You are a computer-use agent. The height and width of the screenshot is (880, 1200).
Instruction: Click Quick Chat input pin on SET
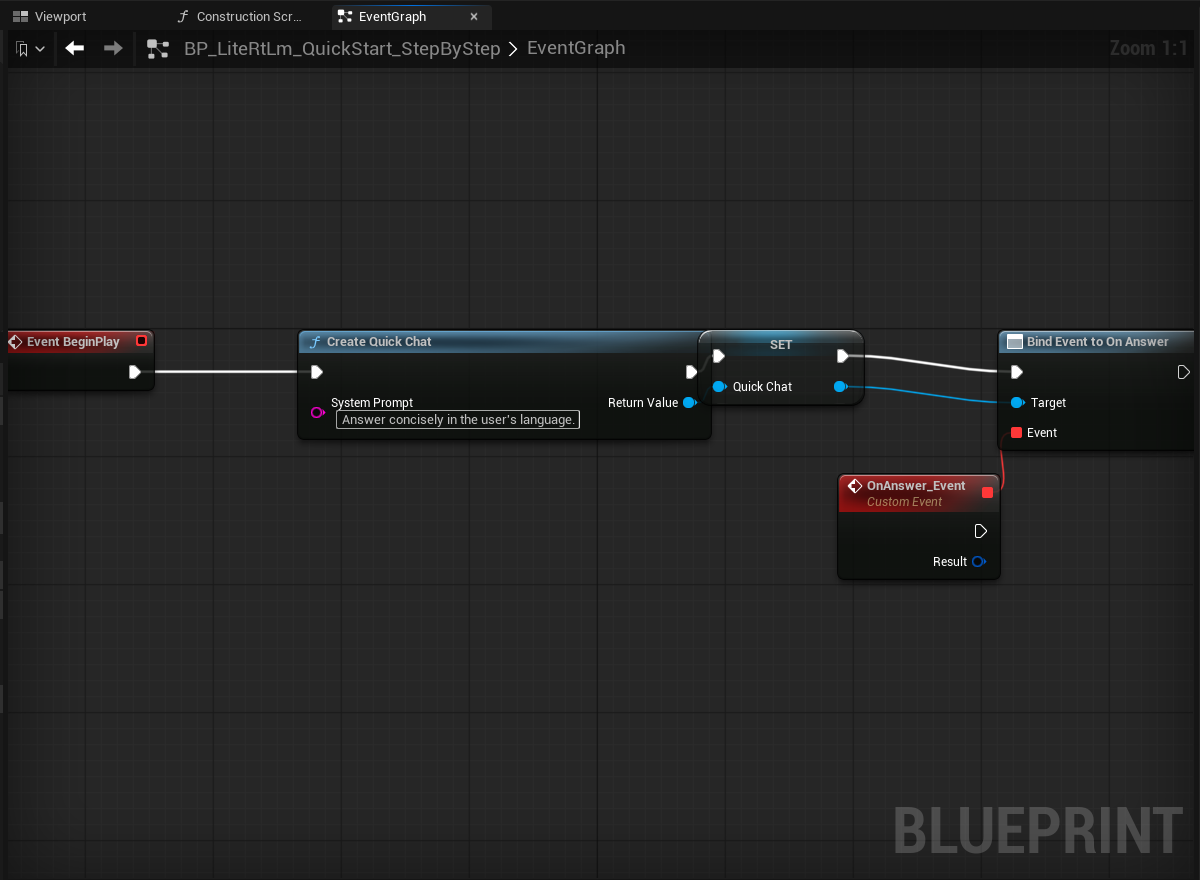(719, 387)
